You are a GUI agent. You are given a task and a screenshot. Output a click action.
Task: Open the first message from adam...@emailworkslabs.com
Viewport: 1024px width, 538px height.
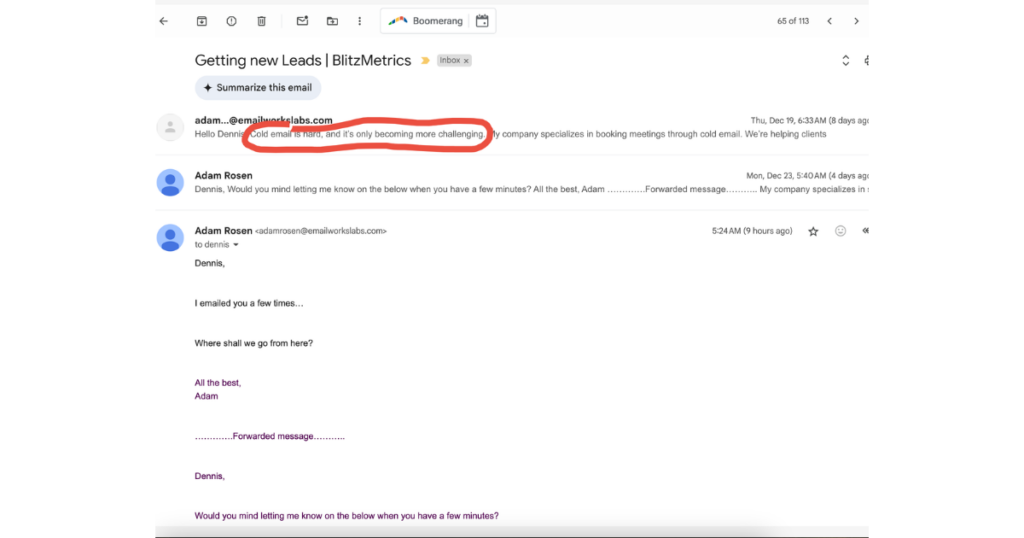[512, 127]
